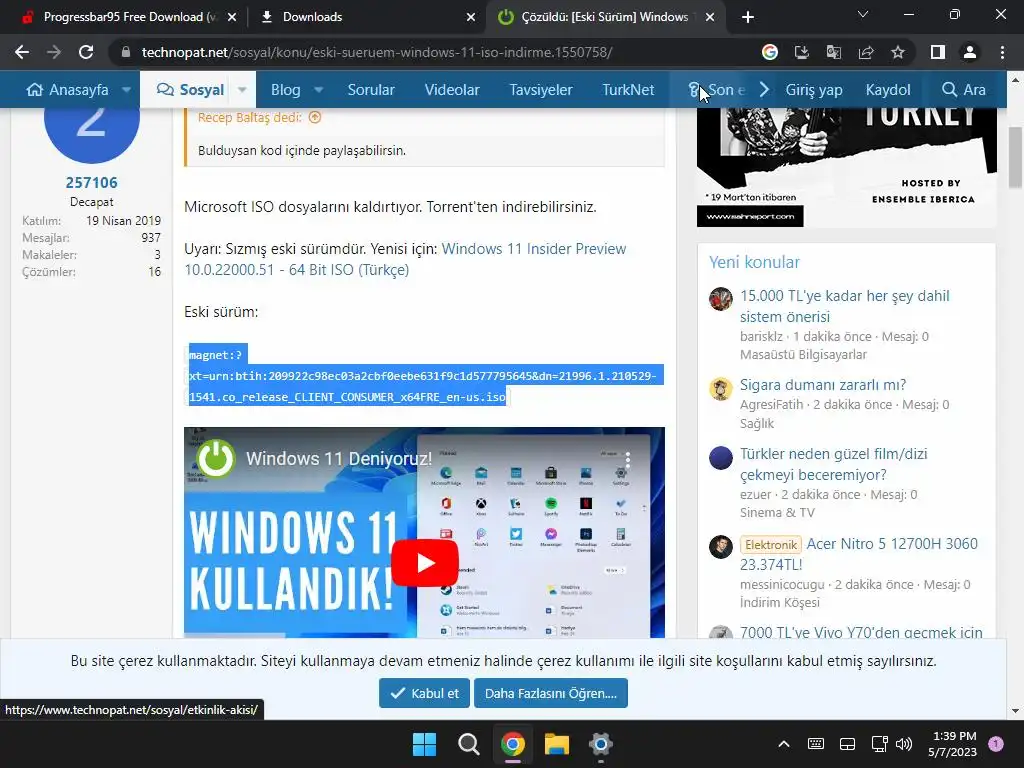Play the Windows 11 Deniyoruz YouTube video
Viewport: 1024px width, 768px height.
[x=424, y=562]
